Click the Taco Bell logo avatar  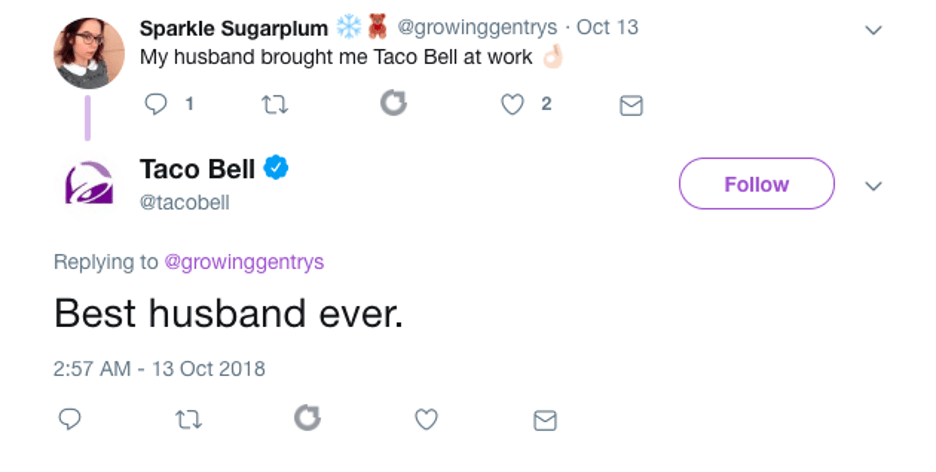88,184
